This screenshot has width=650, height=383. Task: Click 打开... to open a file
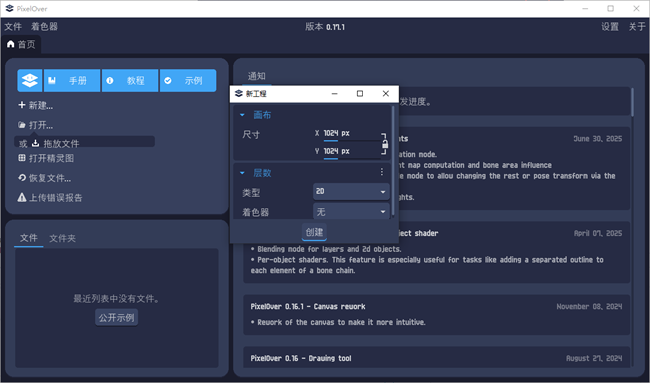36,125
